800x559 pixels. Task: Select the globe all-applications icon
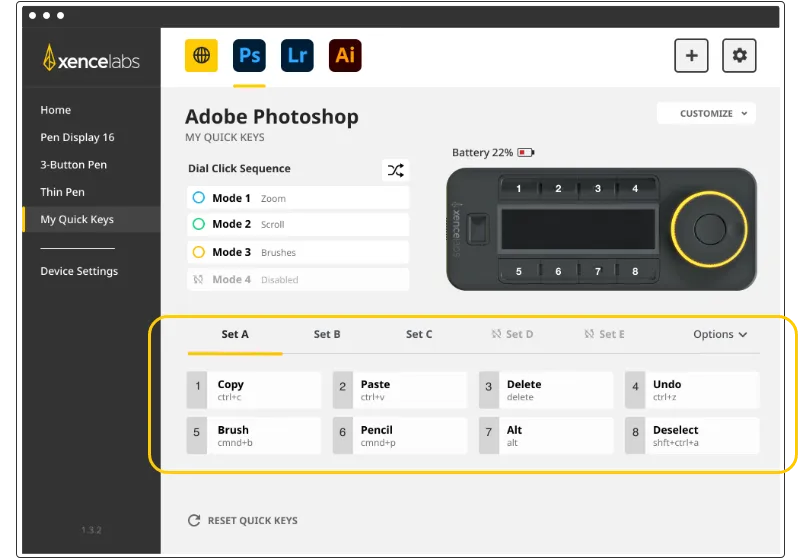click(x=201, y=55)
